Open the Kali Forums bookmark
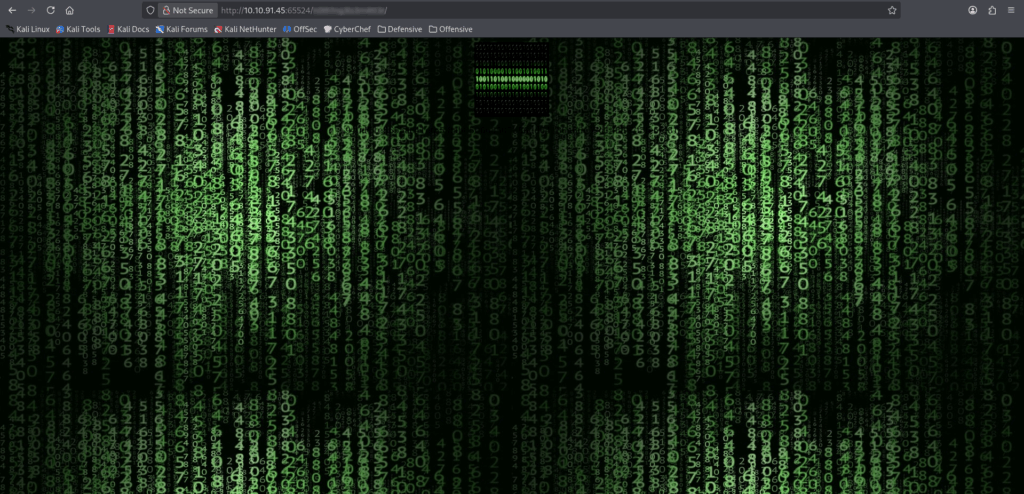 (x=181, y=29)
